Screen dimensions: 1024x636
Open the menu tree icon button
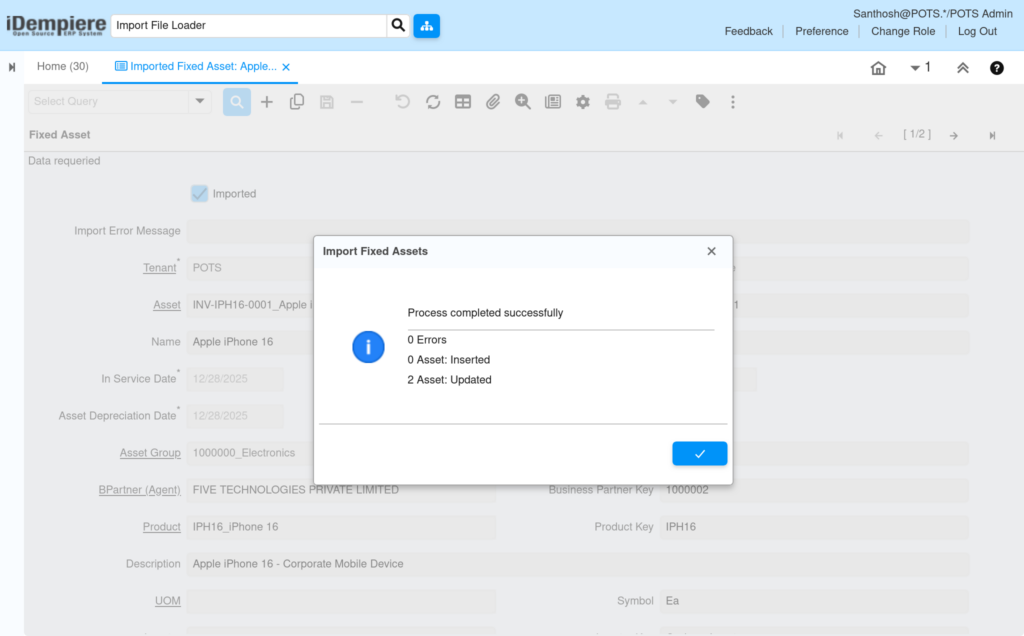pyautogui.click(x=426, y=25)
